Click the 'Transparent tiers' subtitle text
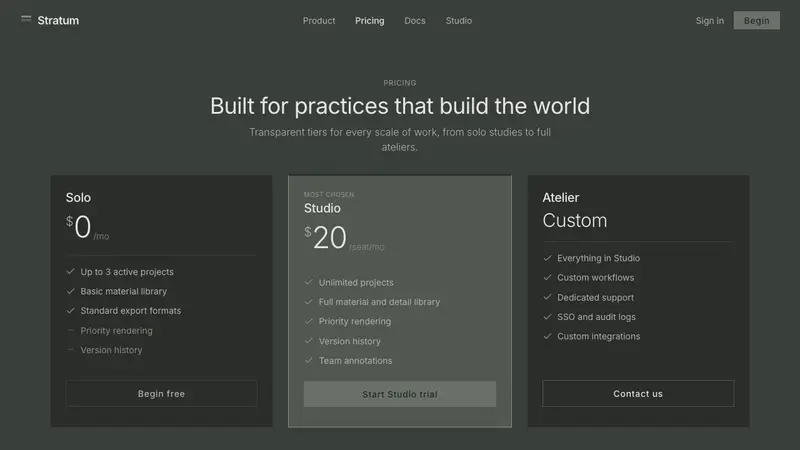 [400, 139]
